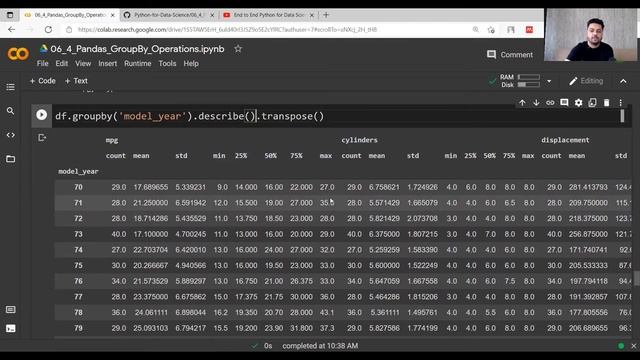Clear the cell output icon
Image resolution: width=640 pixels, height=360 pixels.
[x=42, y=138]
